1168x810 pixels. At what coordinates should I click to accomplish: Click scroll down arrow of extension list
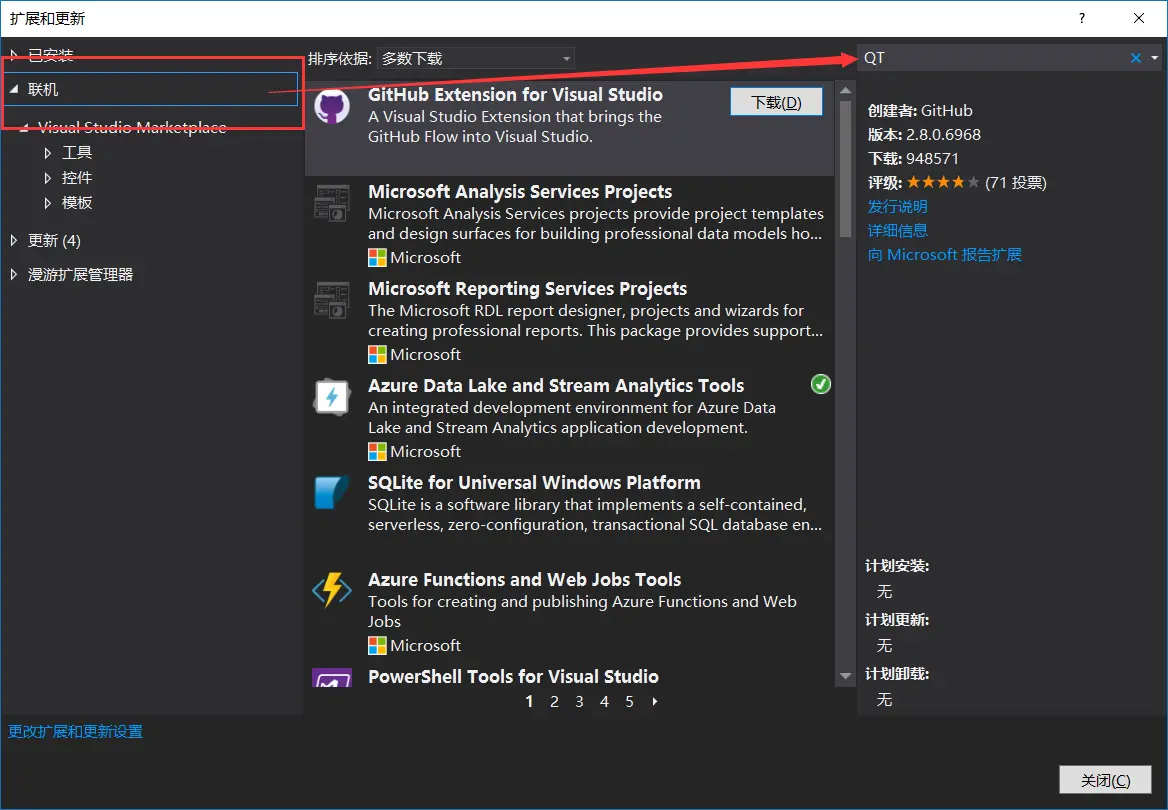pyautogui.click(x=845, y=676)
